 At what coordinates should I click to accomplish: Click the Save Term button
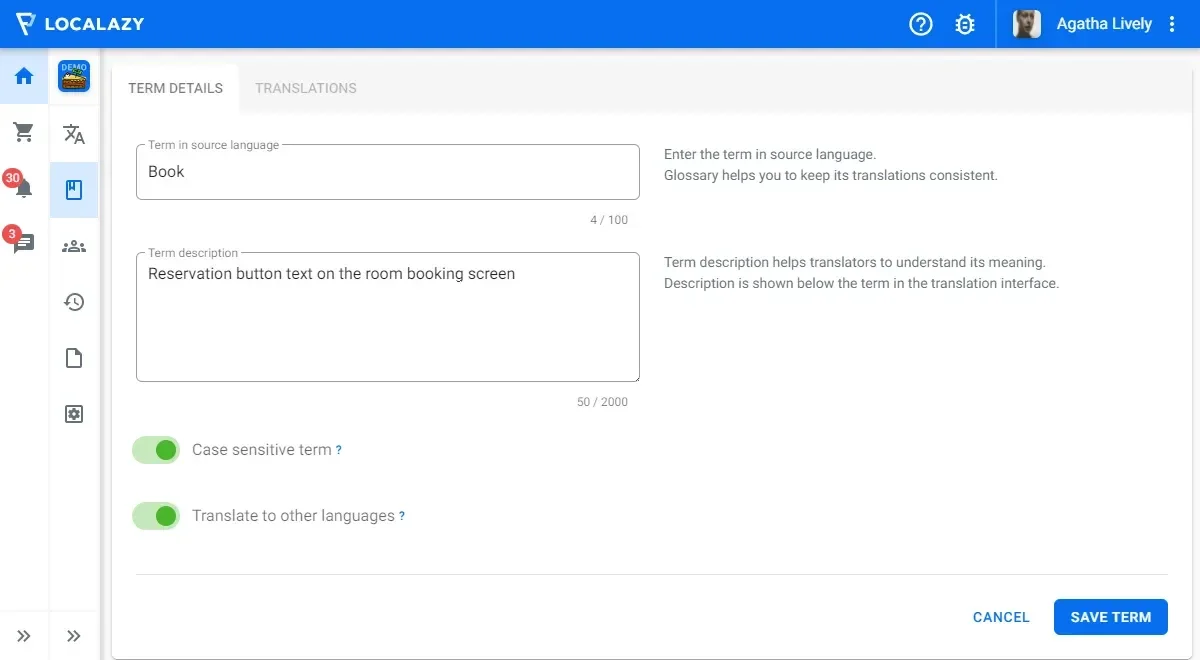pyautogui.click(x=1110, y=617)
